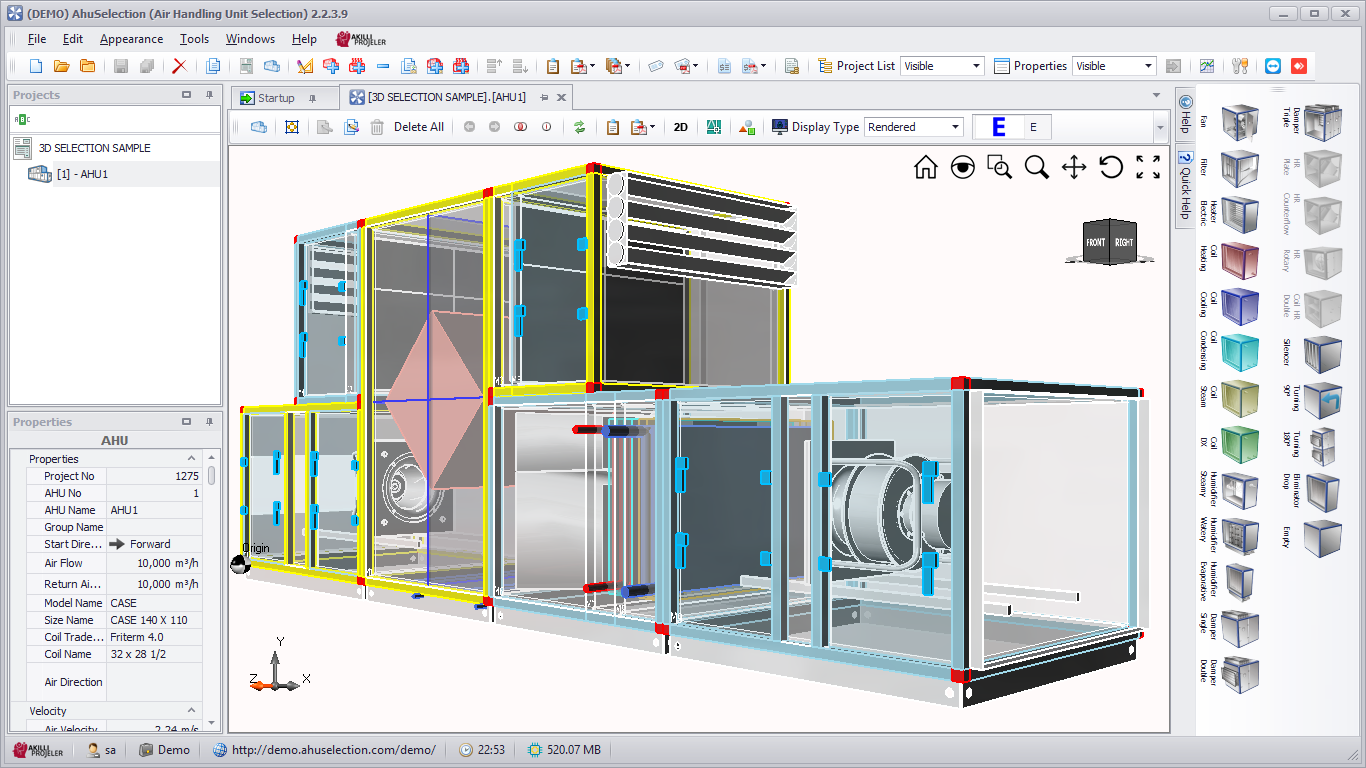
Task: Select the DX Coil component
Action: 1240,444
